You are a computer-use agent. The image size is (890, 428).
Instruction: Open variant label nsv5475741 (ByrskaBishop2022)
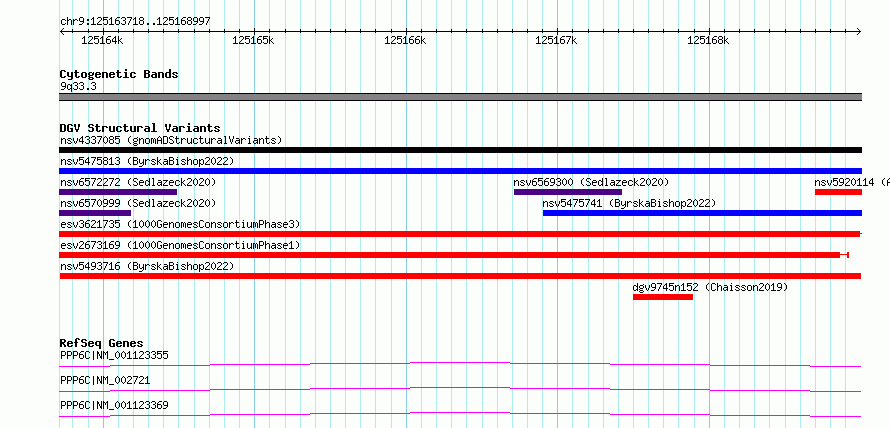[629, 203]
